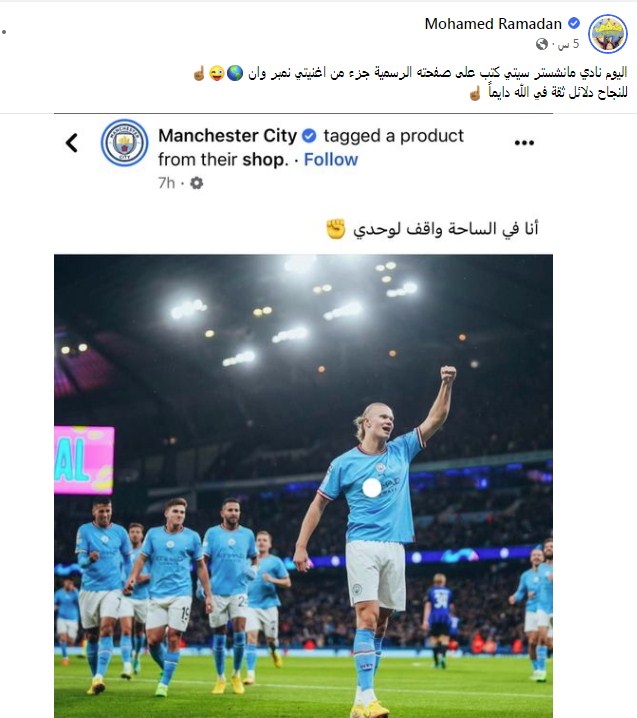Open the Manchester City match photo
This screenshot has height=718, width=637.
pos(303,486)
